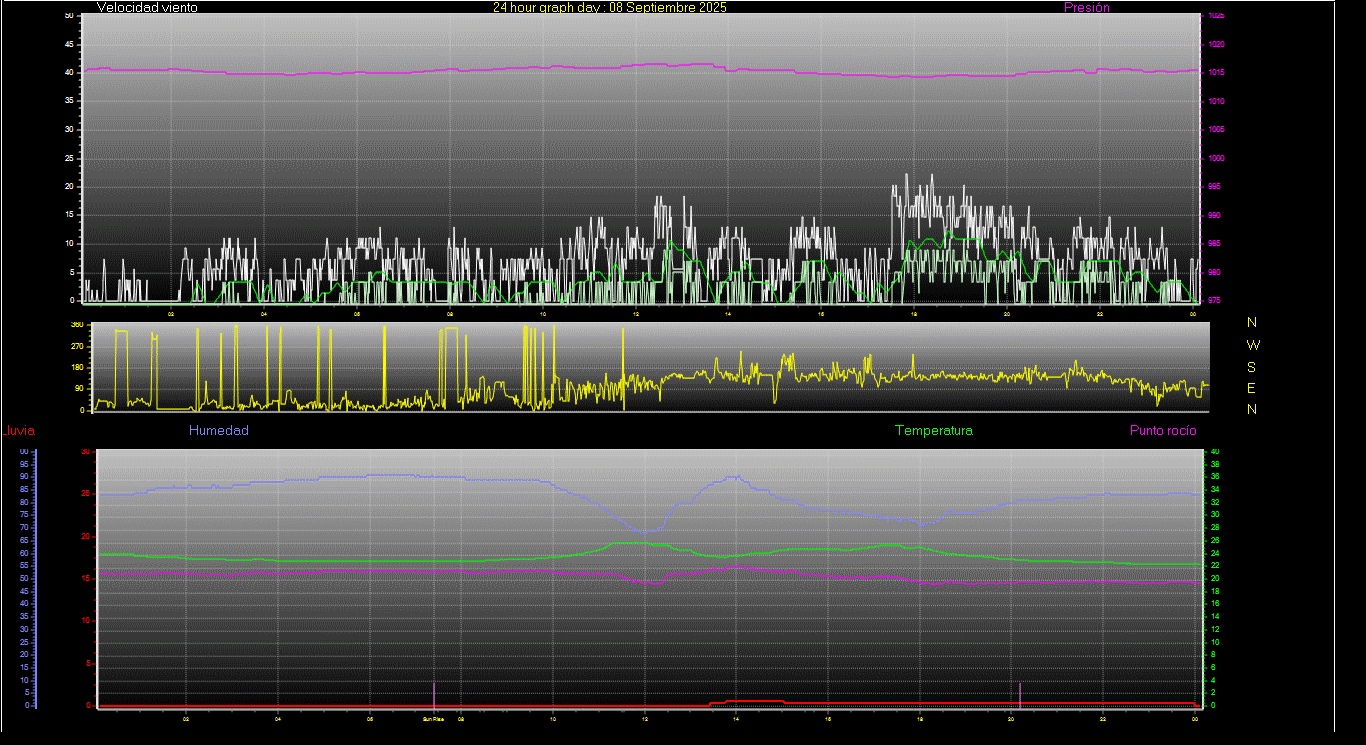Click the S compass letter beside wind direction
Screen dimensions: 1366x745
coord(1252,366)
